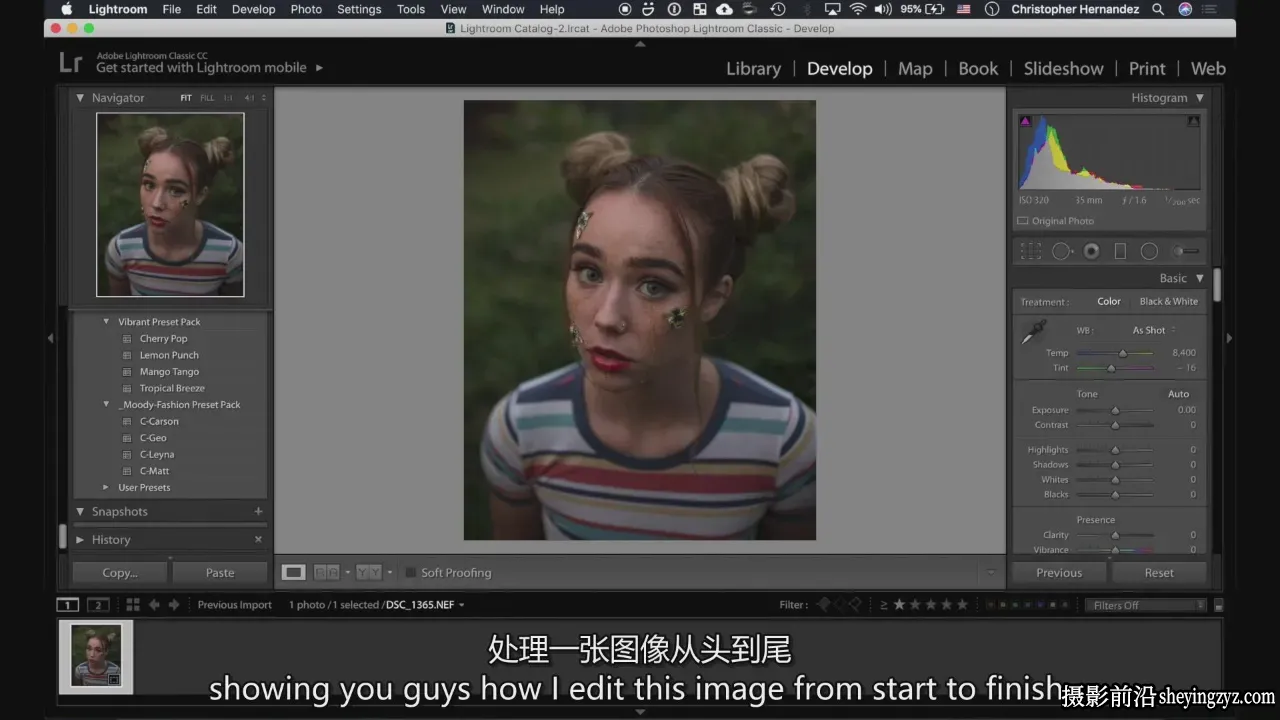Select the Crop Overlay tool
This screenshot has height=720, width=1280.
pyautogui.click(x=1031, y=251)
